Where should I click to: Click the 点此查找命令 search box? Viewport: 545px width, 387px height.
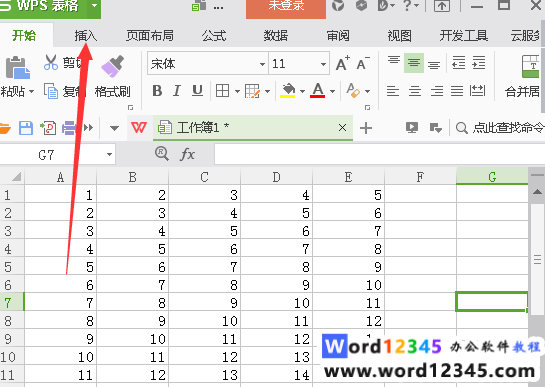[500, 128]
